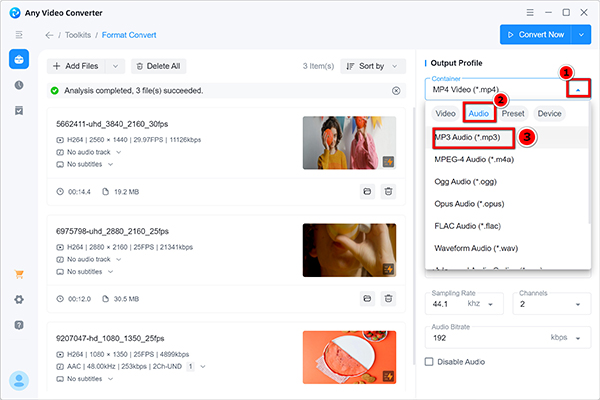The height and width of the screenshot is (400, 600).
Task: Collapse the sidebar menu icon
Action: click(x=19, y=35)
